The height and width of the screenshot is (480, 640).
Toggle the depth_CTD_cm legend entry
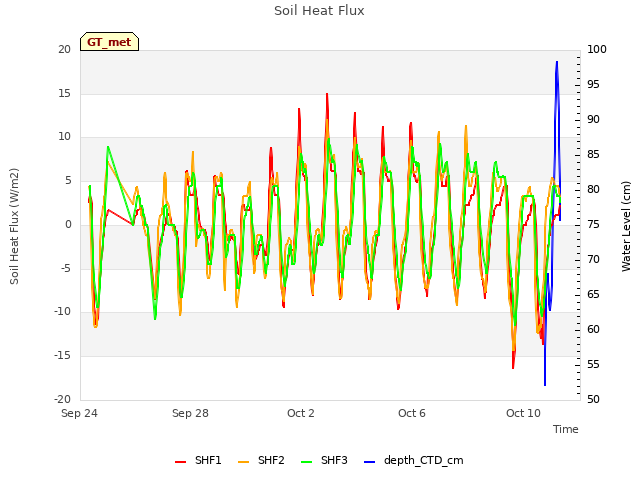(x=413, y=460)
